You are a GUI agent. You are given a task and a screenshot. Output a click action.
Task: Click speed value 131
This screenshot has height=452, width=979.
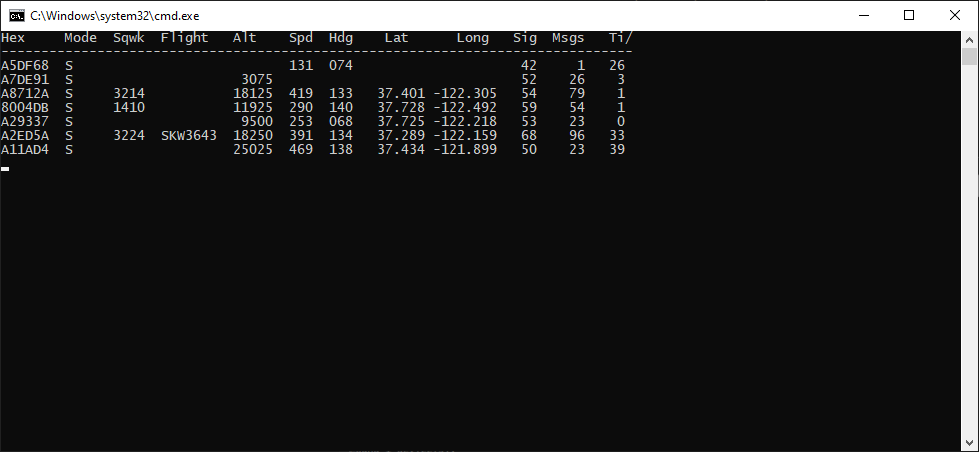pos(301,66)
